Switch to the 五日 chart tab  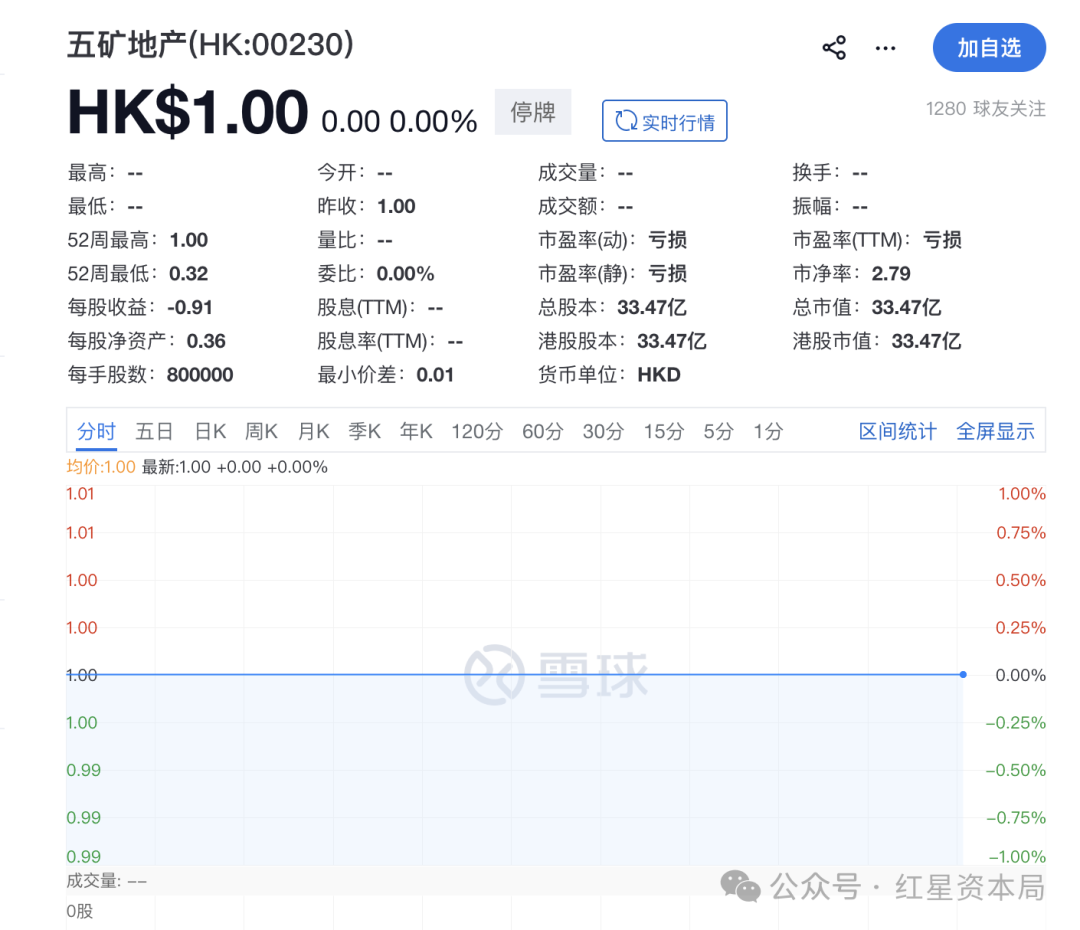pos(154,432)
